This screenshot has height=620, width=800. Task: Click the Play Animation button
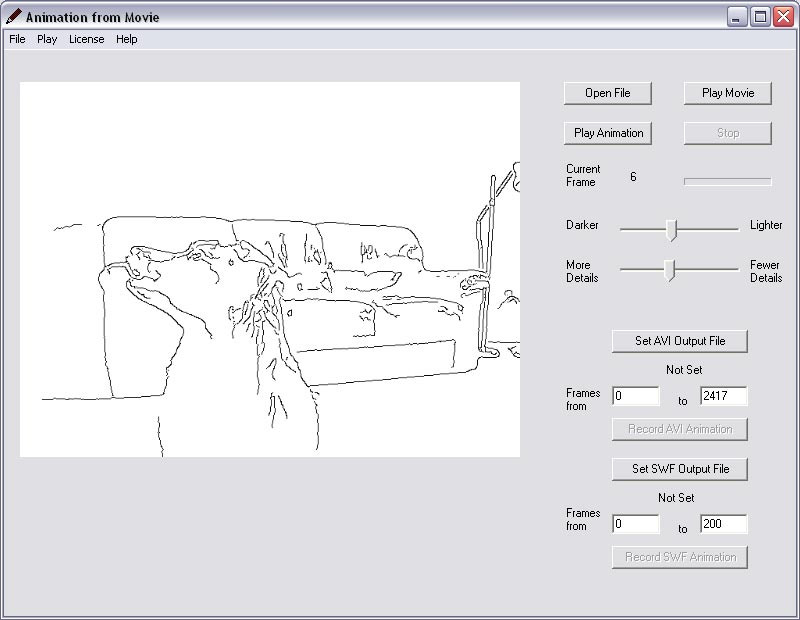click(608, 133)
